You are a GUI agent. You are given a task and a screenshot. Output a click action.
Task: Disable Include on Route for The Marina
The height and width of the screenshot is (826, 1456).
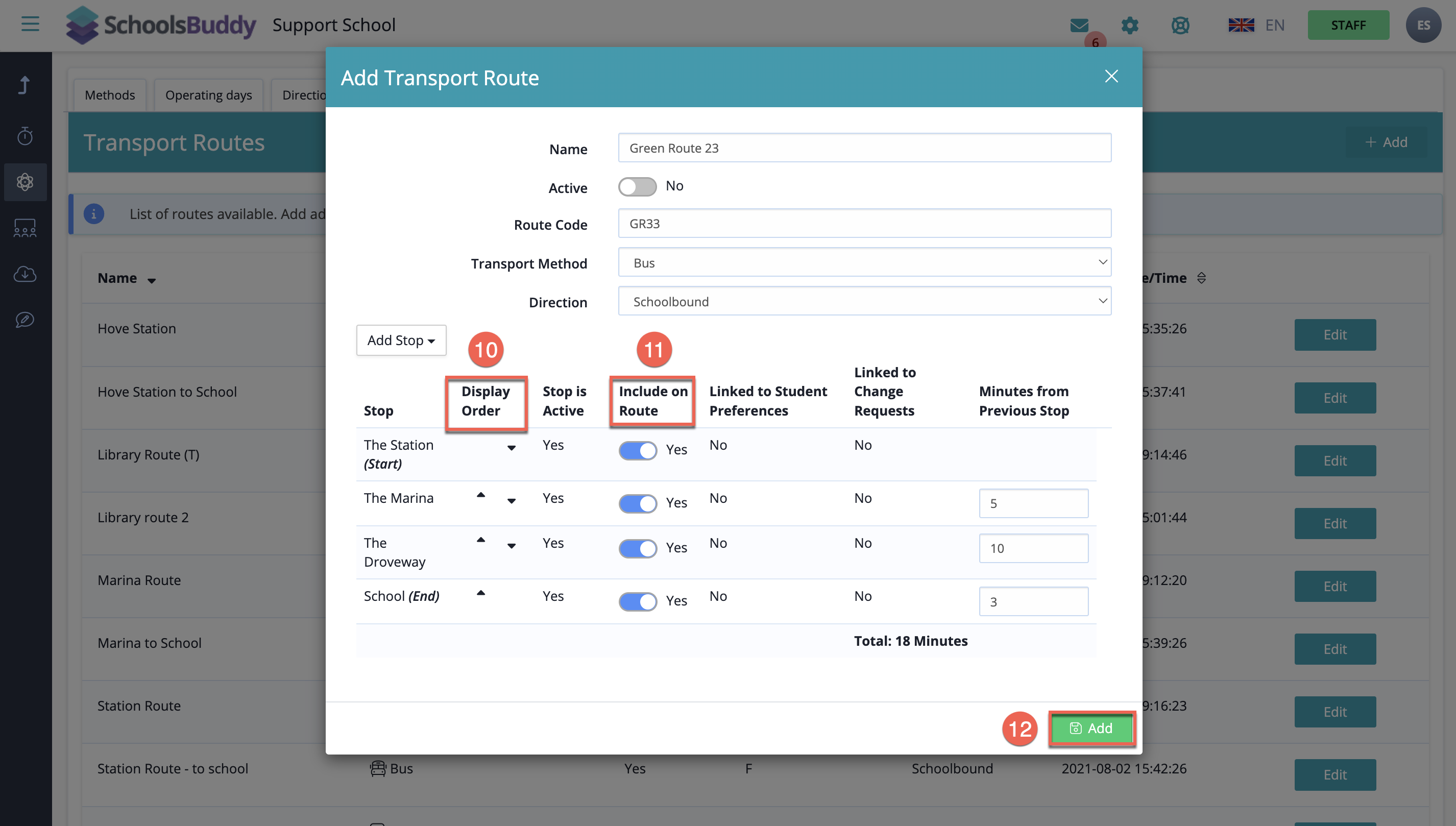[x=637, y=503]
